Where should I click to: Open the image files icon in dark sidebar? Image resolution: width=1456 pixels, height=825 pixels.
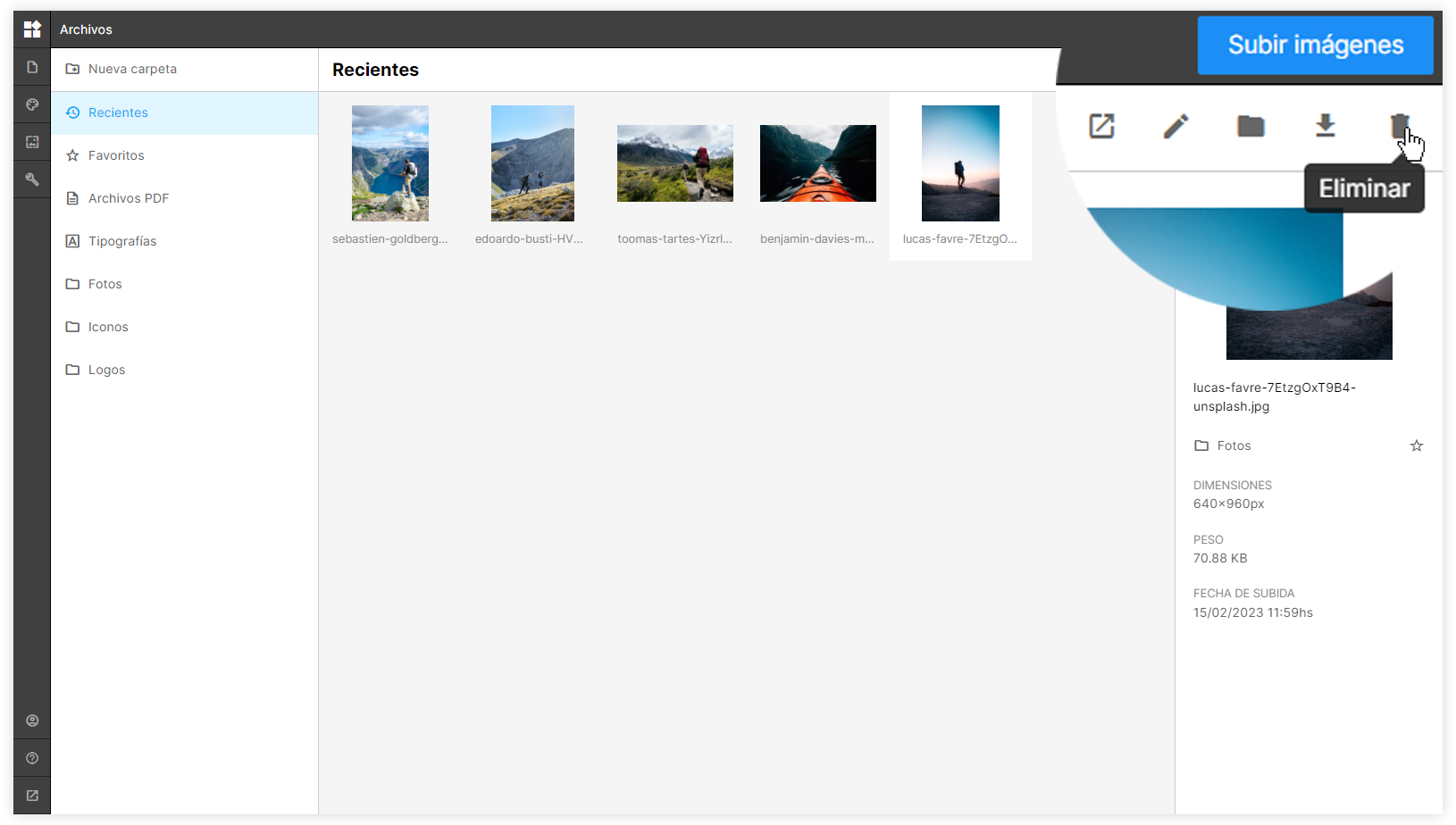[x=32, y=142]
